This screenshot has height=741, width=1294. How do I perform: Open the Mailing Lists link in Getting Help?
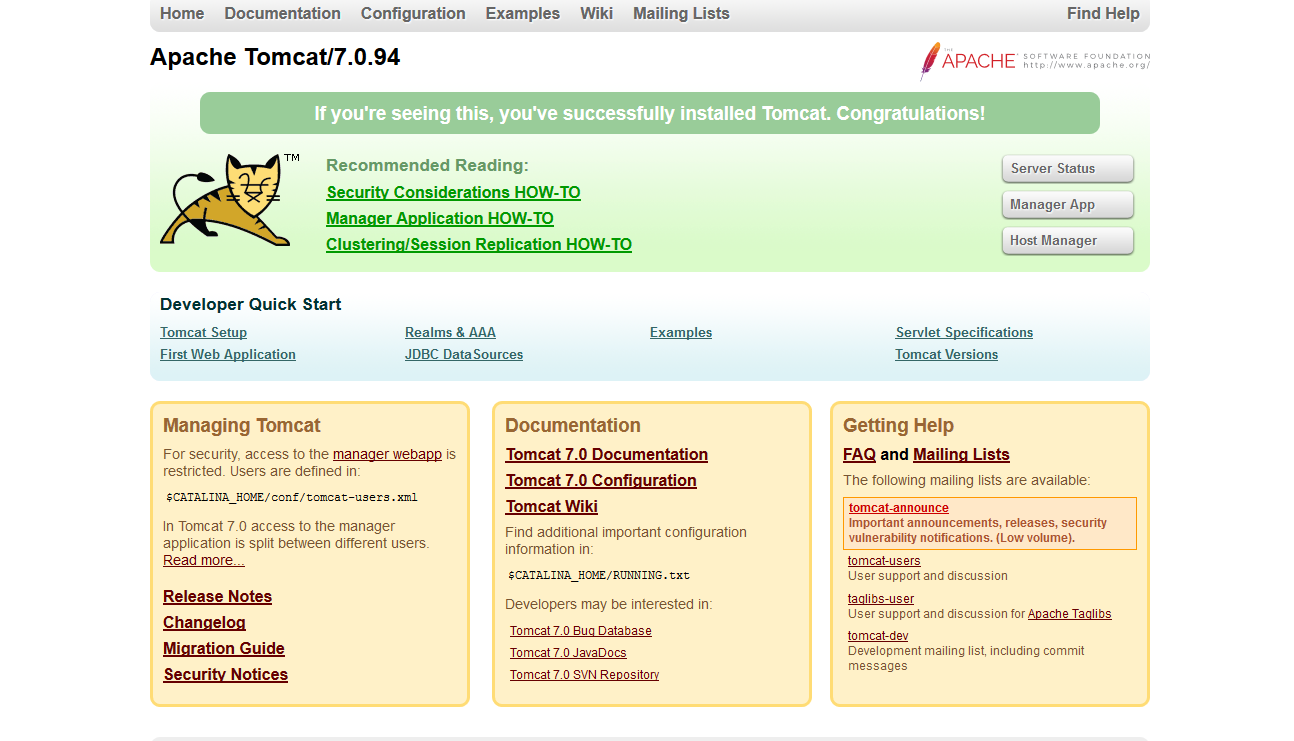point(961,455)
